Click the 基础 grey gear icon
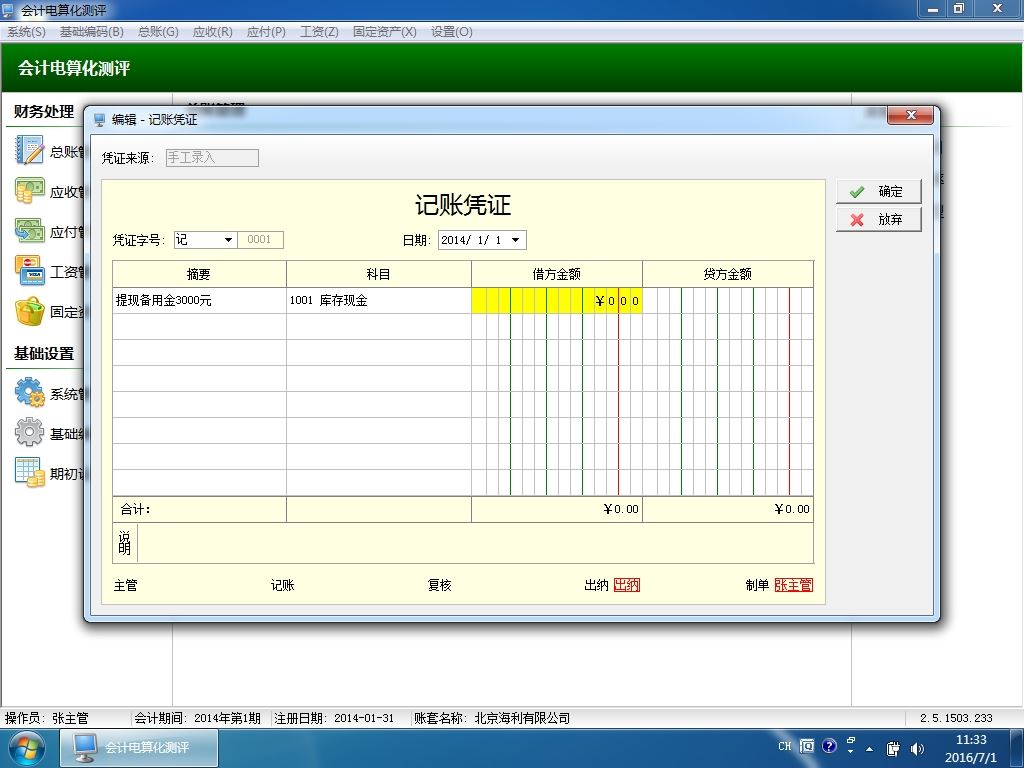The image size is (1024, 768). pos(29,432)
